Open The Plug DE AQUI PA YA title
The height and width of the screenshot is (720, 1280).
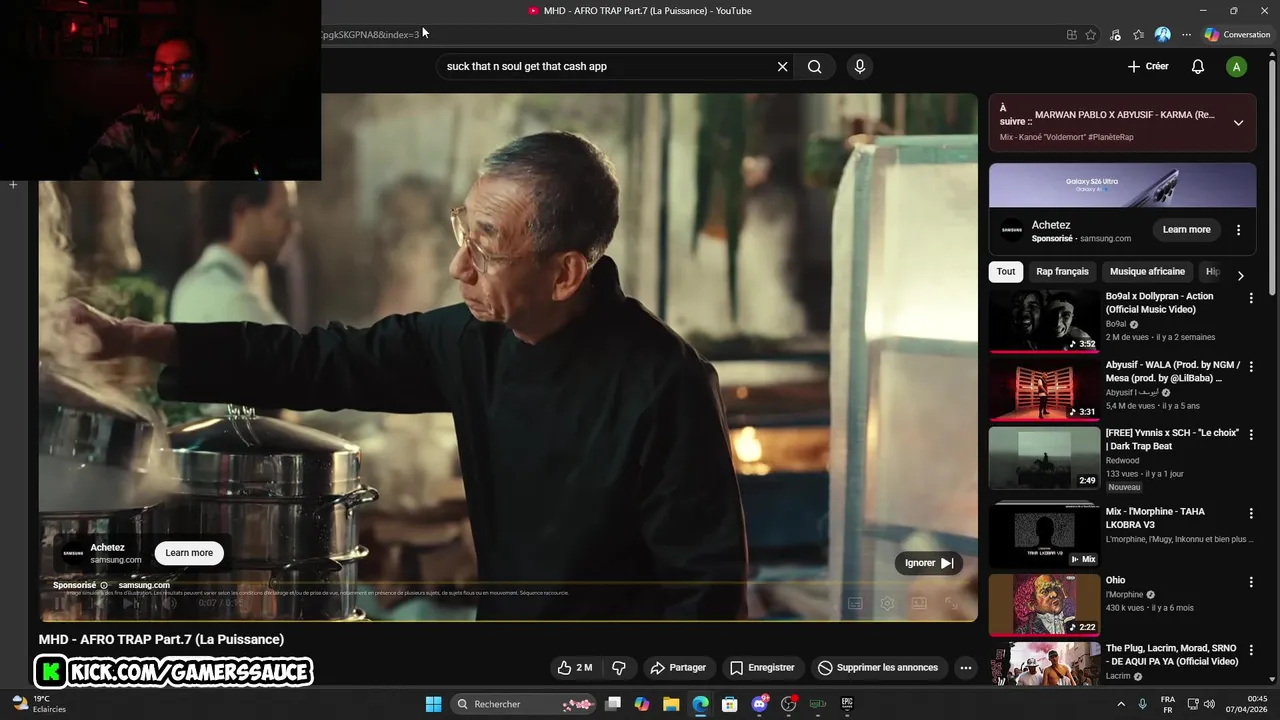(x=1171, y=655)
